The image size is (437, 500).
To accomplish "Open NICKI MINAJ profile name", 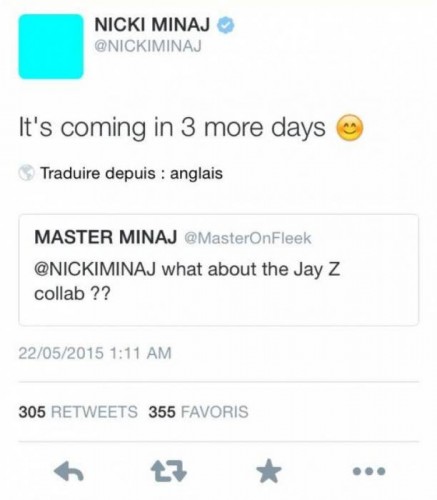I will (153, 25).
